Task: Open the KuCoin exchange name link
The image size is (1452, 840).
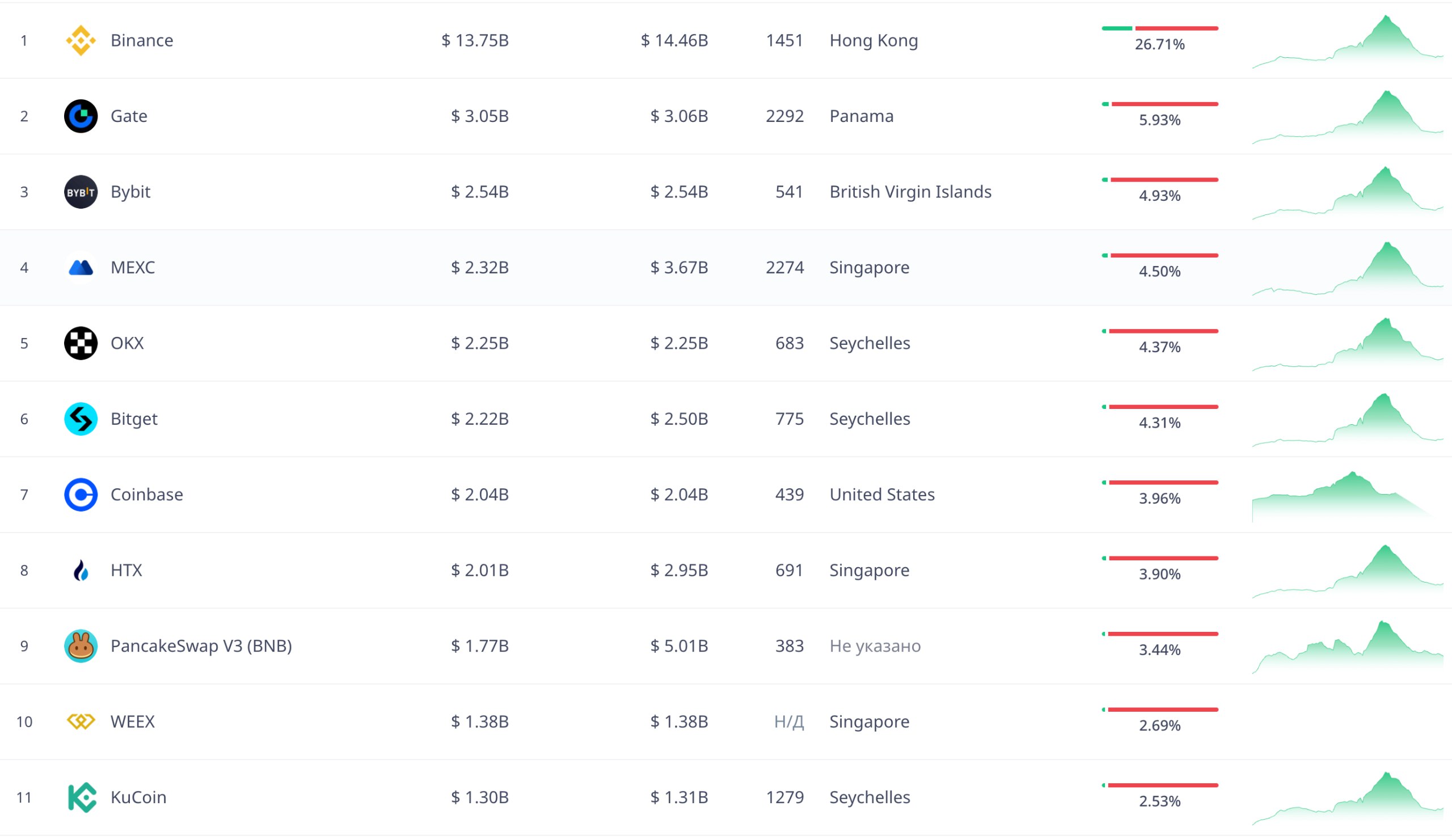Action: click(x=138, y=797)
